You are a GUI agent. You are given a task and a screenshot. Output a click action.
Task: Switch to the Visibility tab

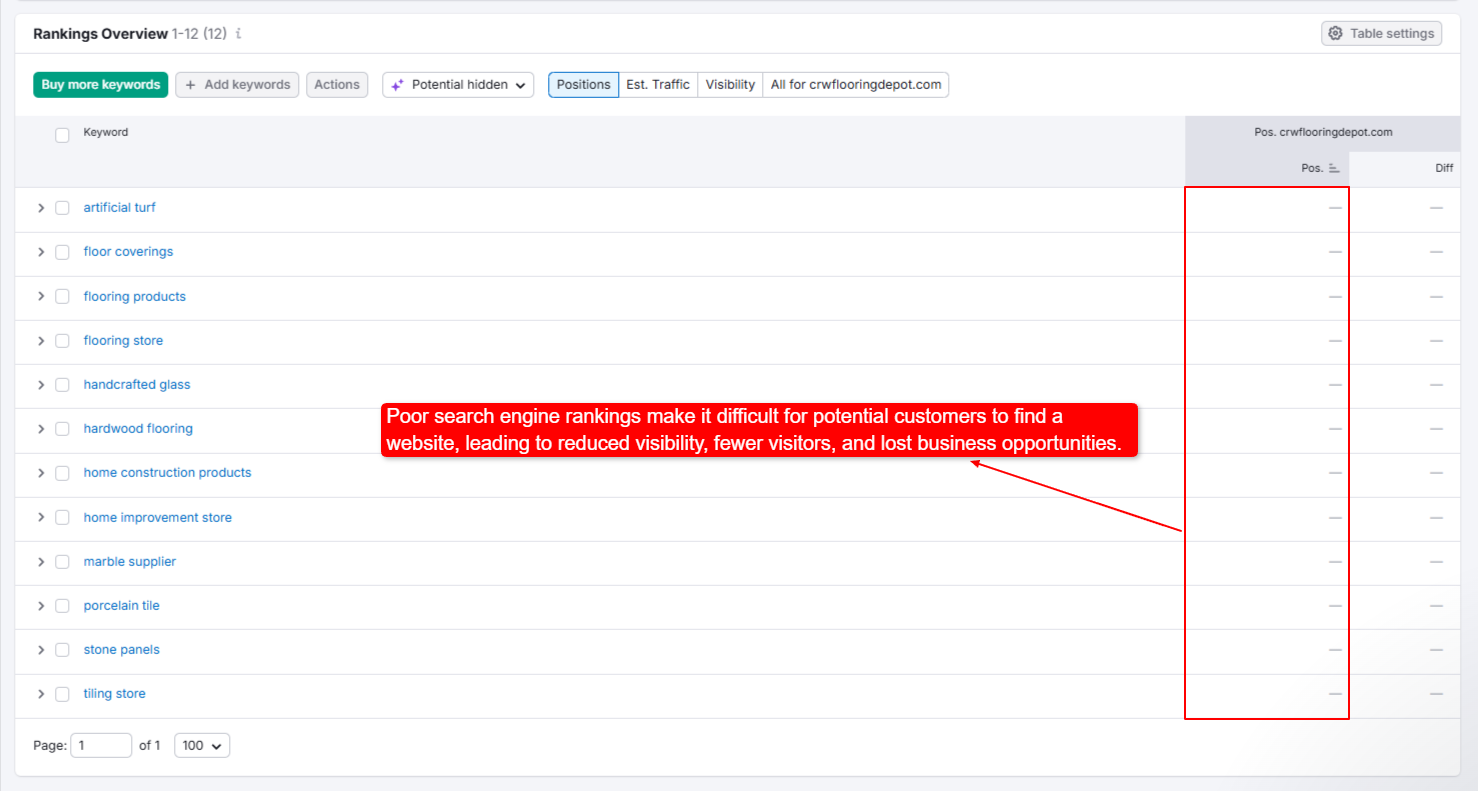coord(730,85)
